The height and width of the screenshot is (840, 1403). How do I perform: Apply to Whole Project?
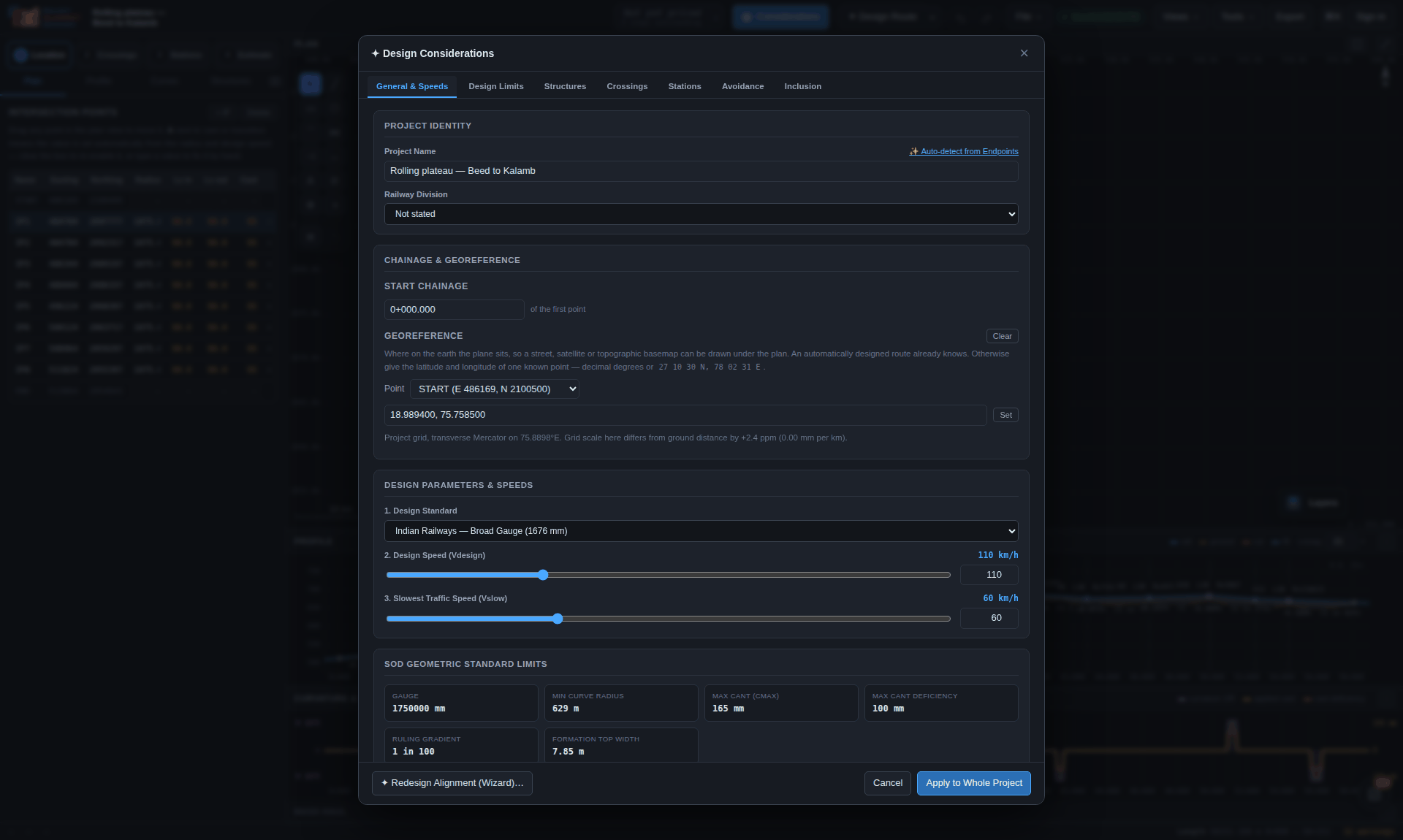pyautogui.click(x=973, y=783)
